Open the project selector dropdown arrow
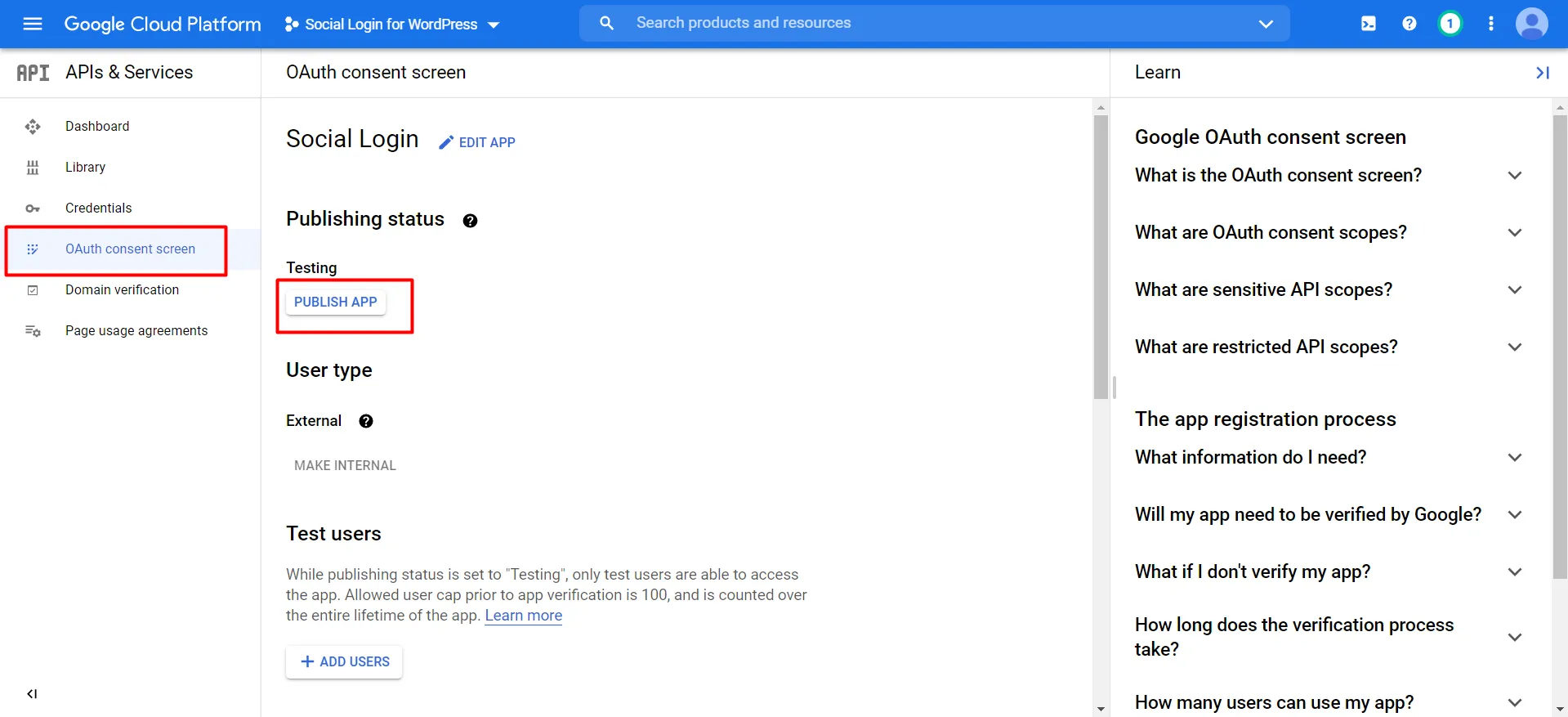 (494, 25)
